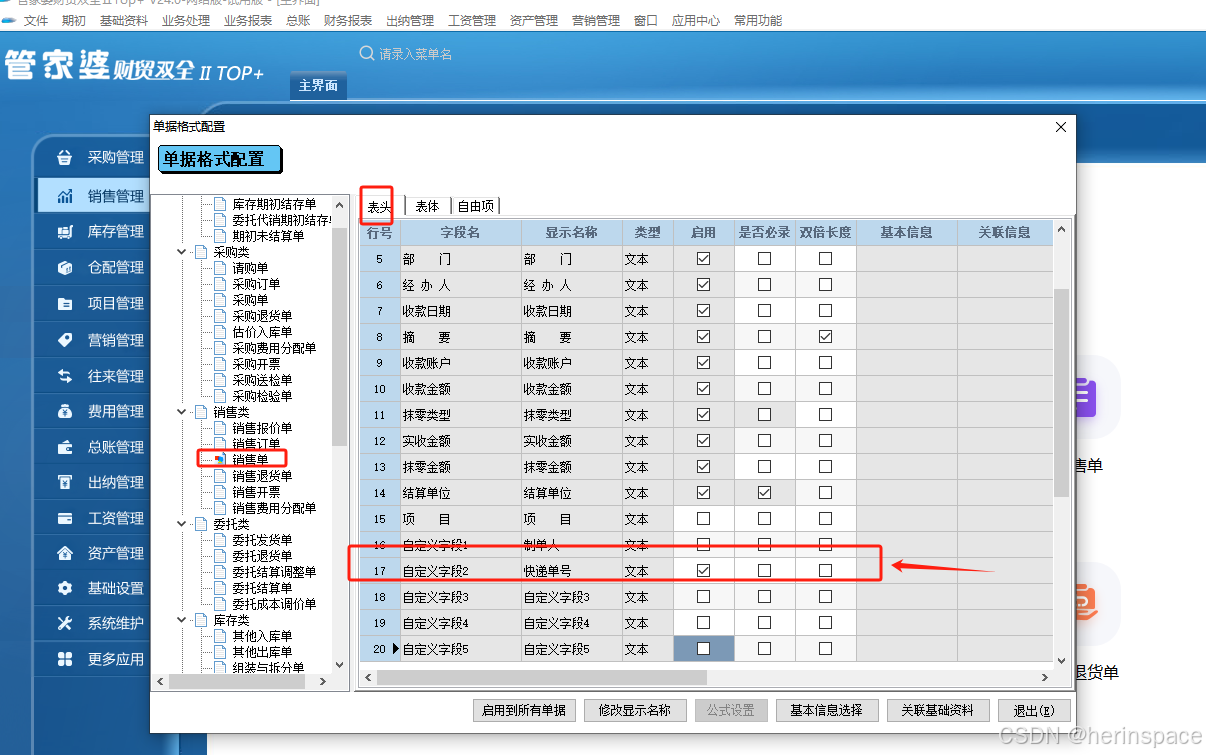
Task: Open the 营销管理 tag icon
Action: click(x=65, y=340)
